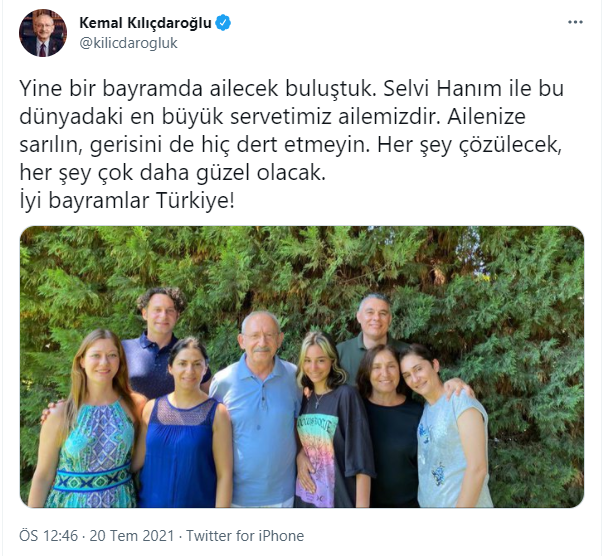Click the display name Kemal Kılıçdaroğlu

[145, 23]
